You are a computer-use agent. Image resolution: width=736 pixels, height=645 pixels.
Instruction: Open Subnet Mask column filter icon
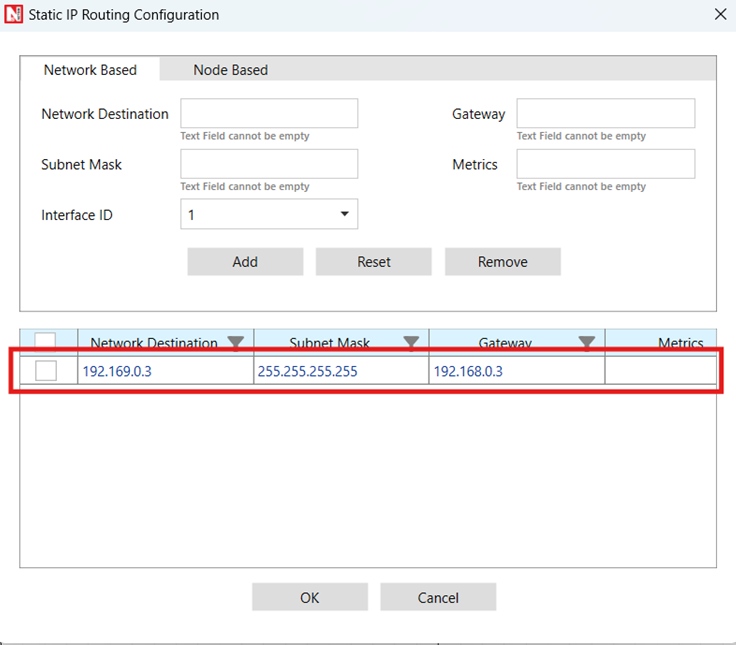coord(411,343)
